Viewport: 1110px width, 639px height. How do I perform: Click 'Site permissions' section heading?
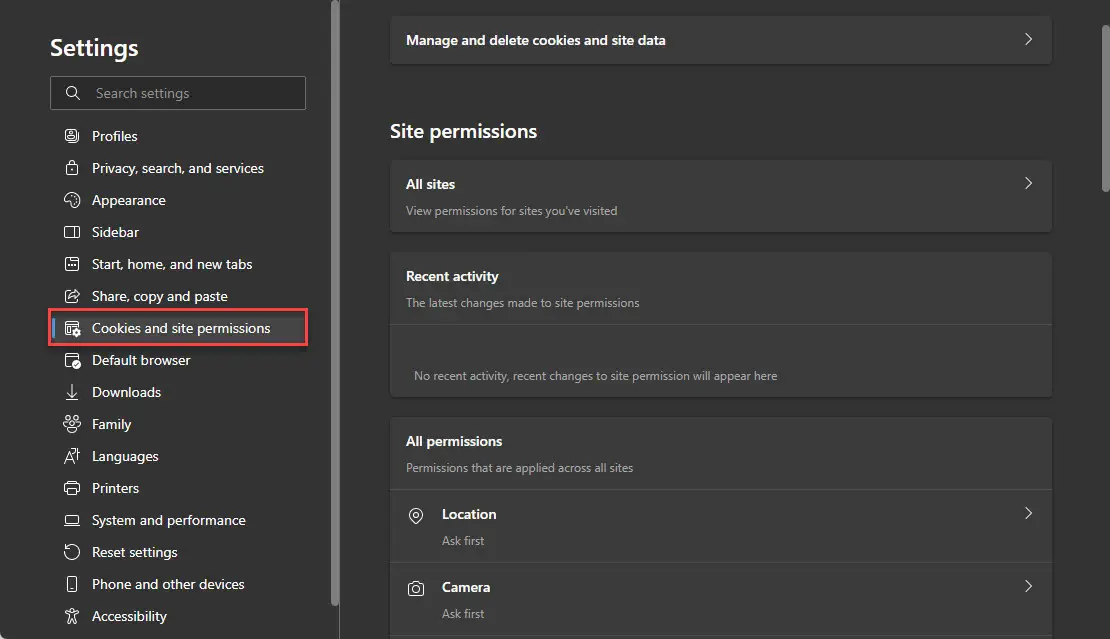pos(464,132)
